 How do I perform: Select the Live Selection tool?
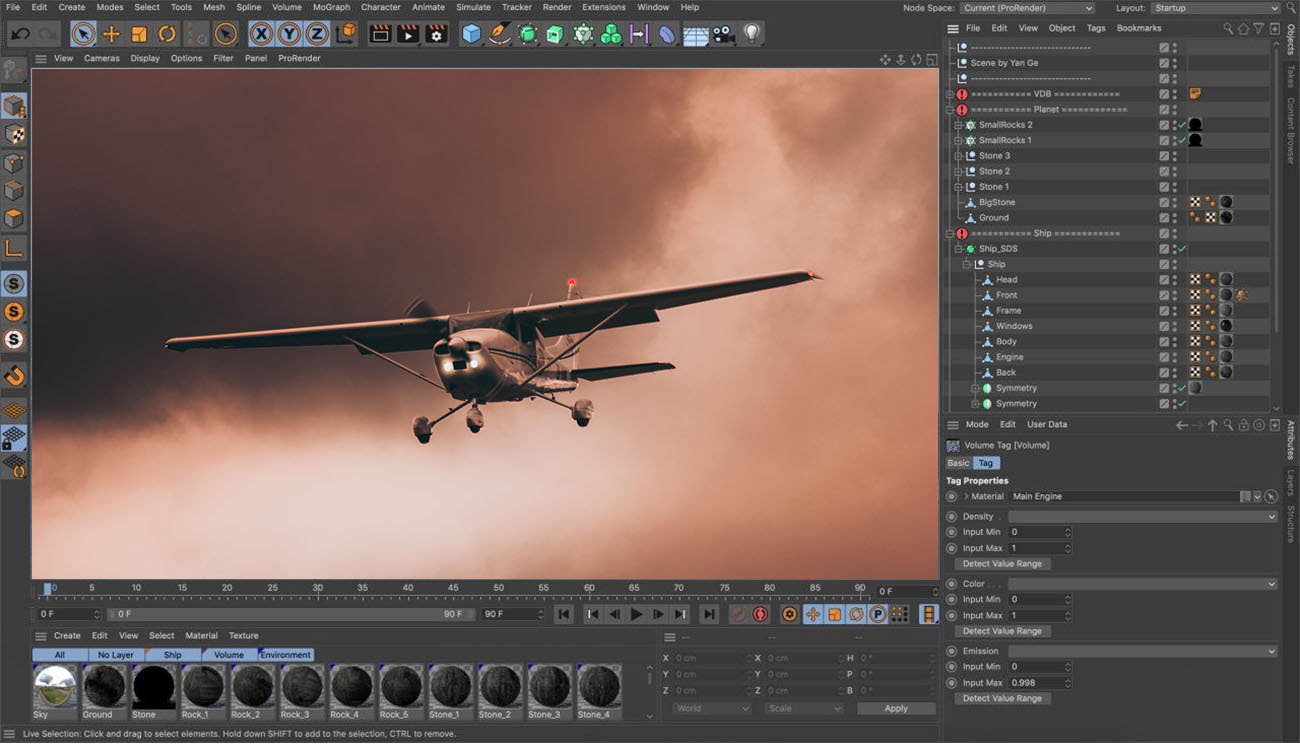82,33
